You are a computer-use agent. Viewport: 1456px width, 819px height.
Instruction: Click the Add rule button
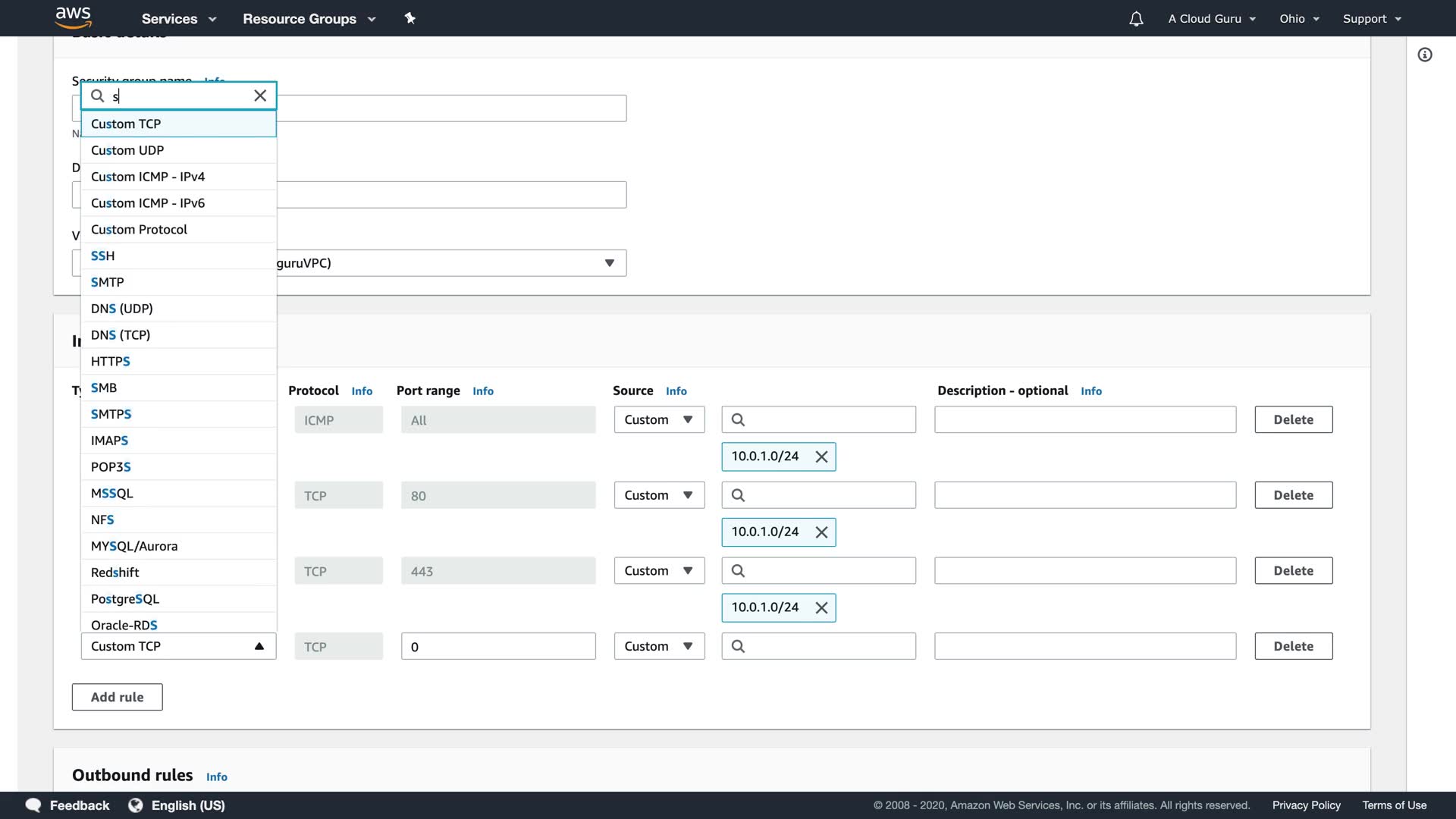click(x=117, y=697)
